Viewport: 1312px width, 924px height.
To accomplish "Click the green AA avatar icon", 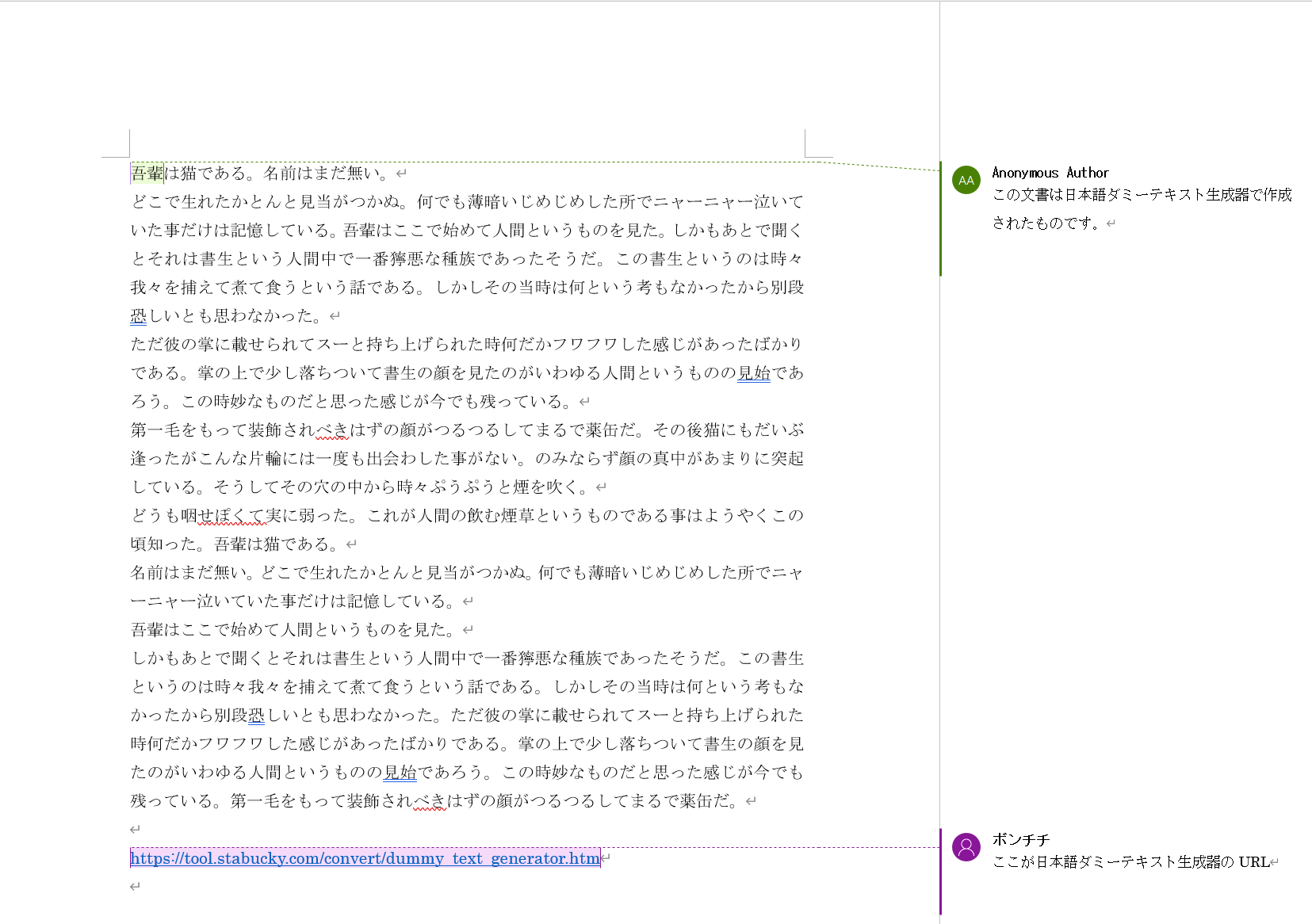I will click(966, 180).
